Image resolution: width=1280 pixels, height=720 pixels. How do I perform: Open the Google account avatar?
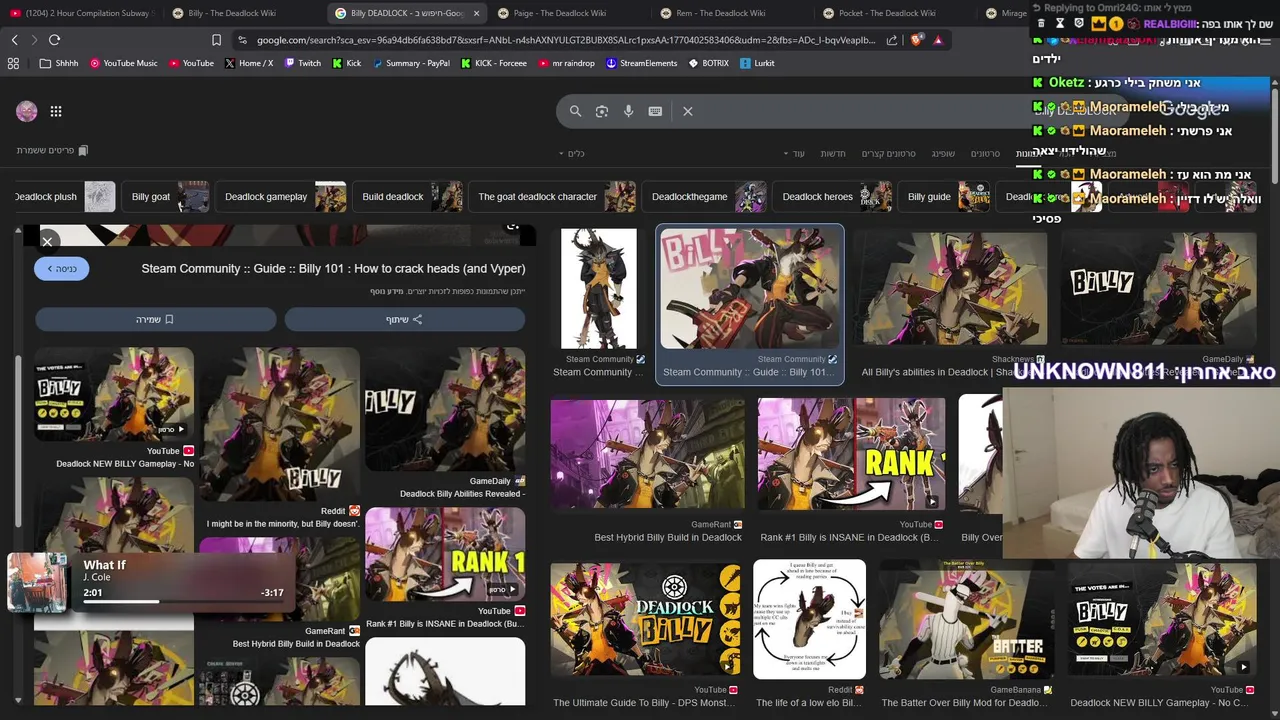click(x=27, y=111)
